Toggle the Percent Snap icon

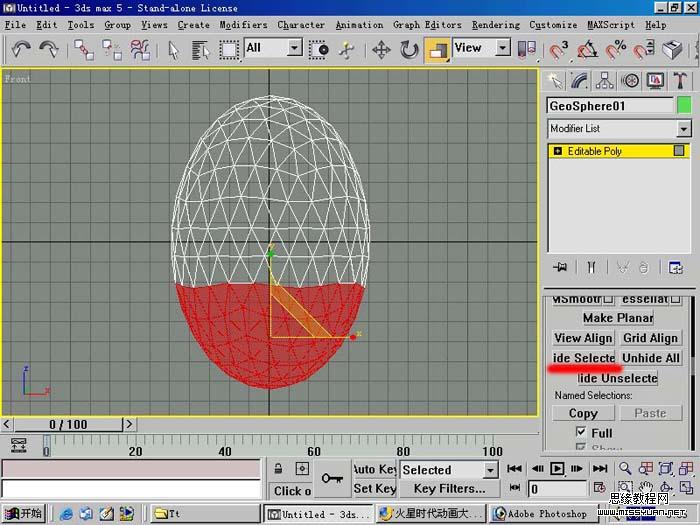(616, 50)
